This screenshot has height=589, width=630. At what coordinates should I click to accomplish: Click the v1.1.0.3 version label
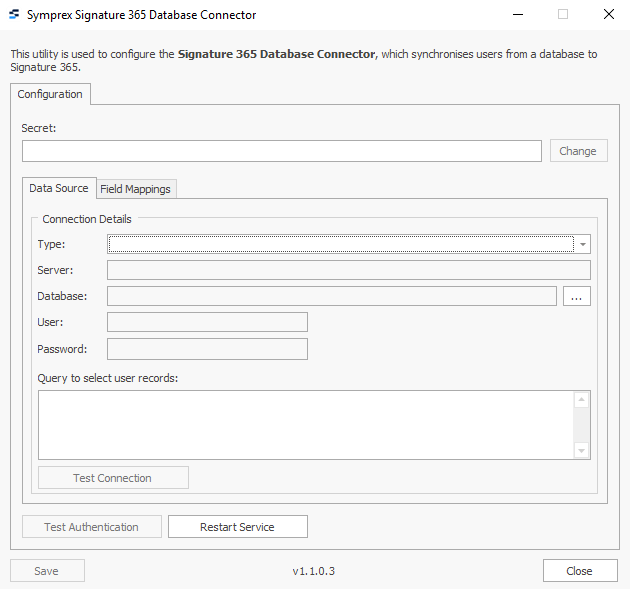point(314,571)
